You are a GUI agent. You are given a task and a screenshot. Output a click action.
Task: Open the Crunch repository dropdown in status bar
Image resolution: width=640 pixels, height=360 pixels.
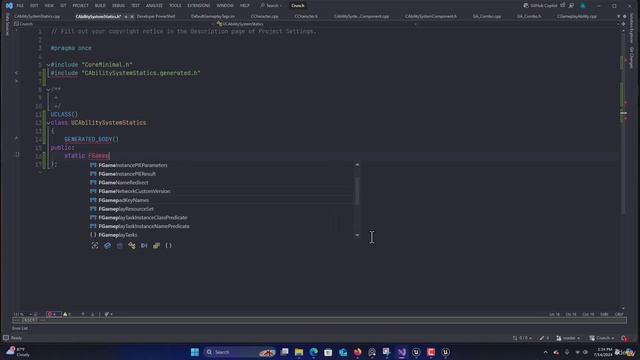602,338
